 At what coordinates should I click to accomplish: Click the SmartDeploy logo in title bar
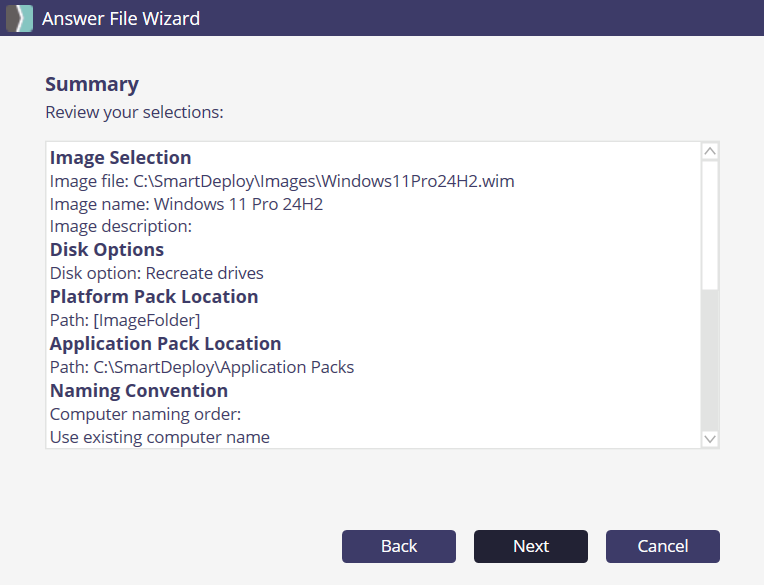(20, 18)
